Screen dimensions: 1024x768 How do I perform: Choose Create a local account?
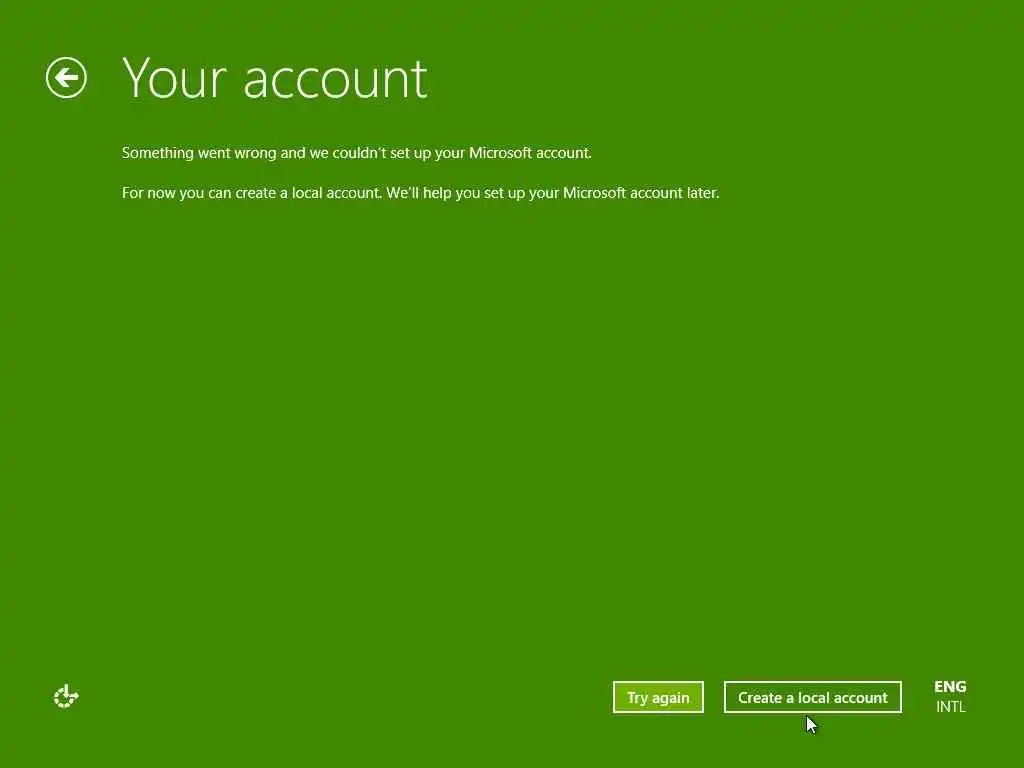pyautogui.click(x=812, y=697)
